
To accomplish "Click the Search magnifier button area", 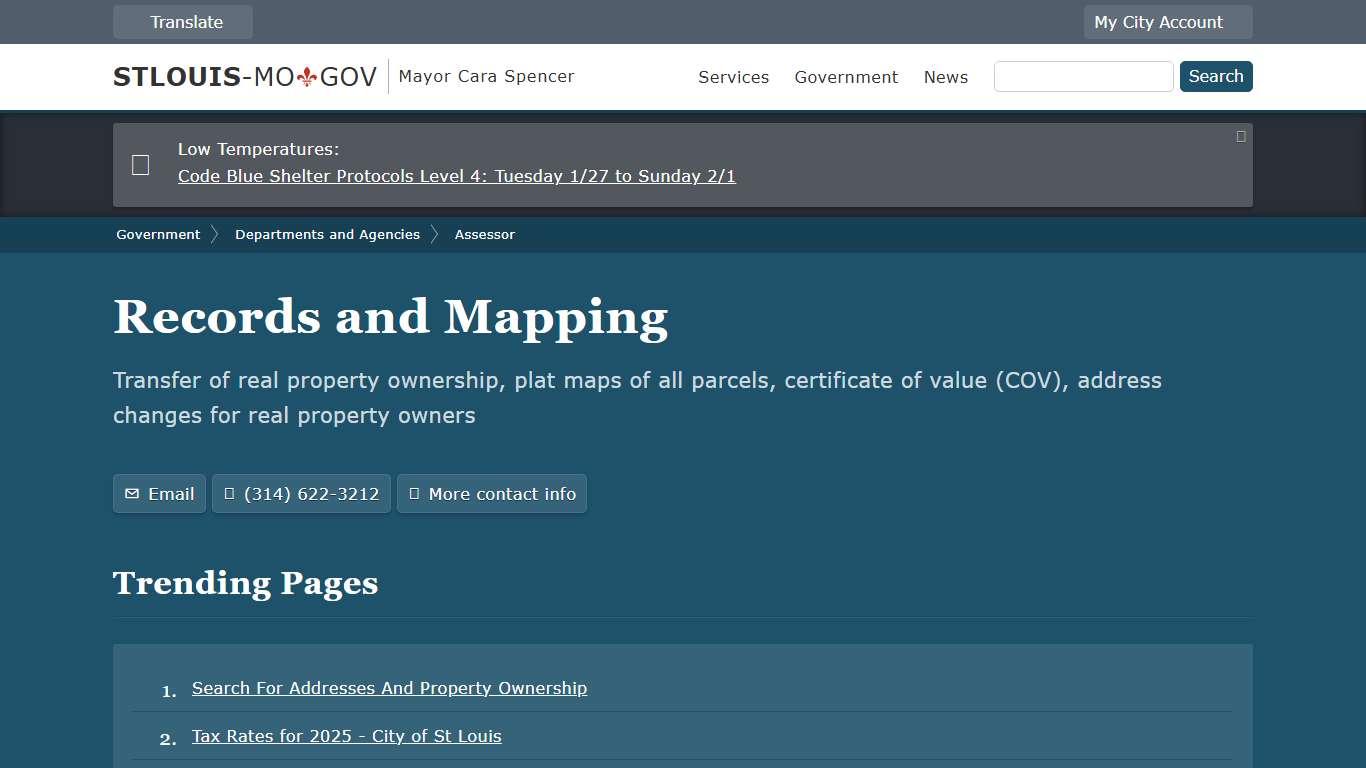I will pyautogui.click(x=1216, y=76).
